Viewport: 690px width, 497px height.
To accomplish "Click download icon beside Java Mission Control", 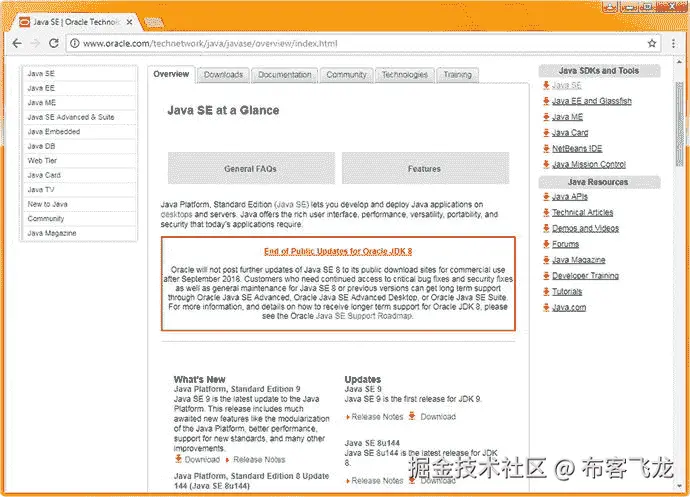I will coord(546,164).
